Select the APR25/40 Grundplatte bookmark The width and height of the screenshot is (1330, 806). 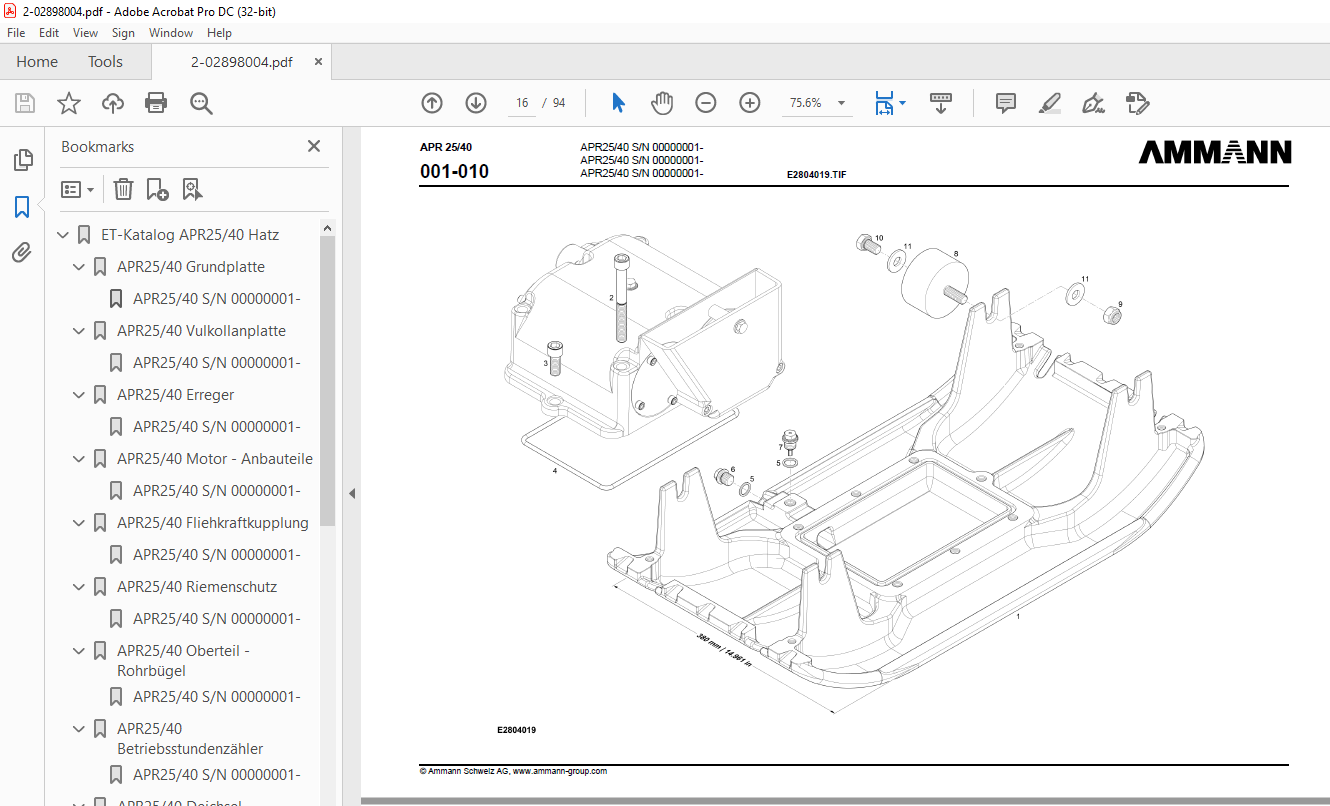coord(191,267)
